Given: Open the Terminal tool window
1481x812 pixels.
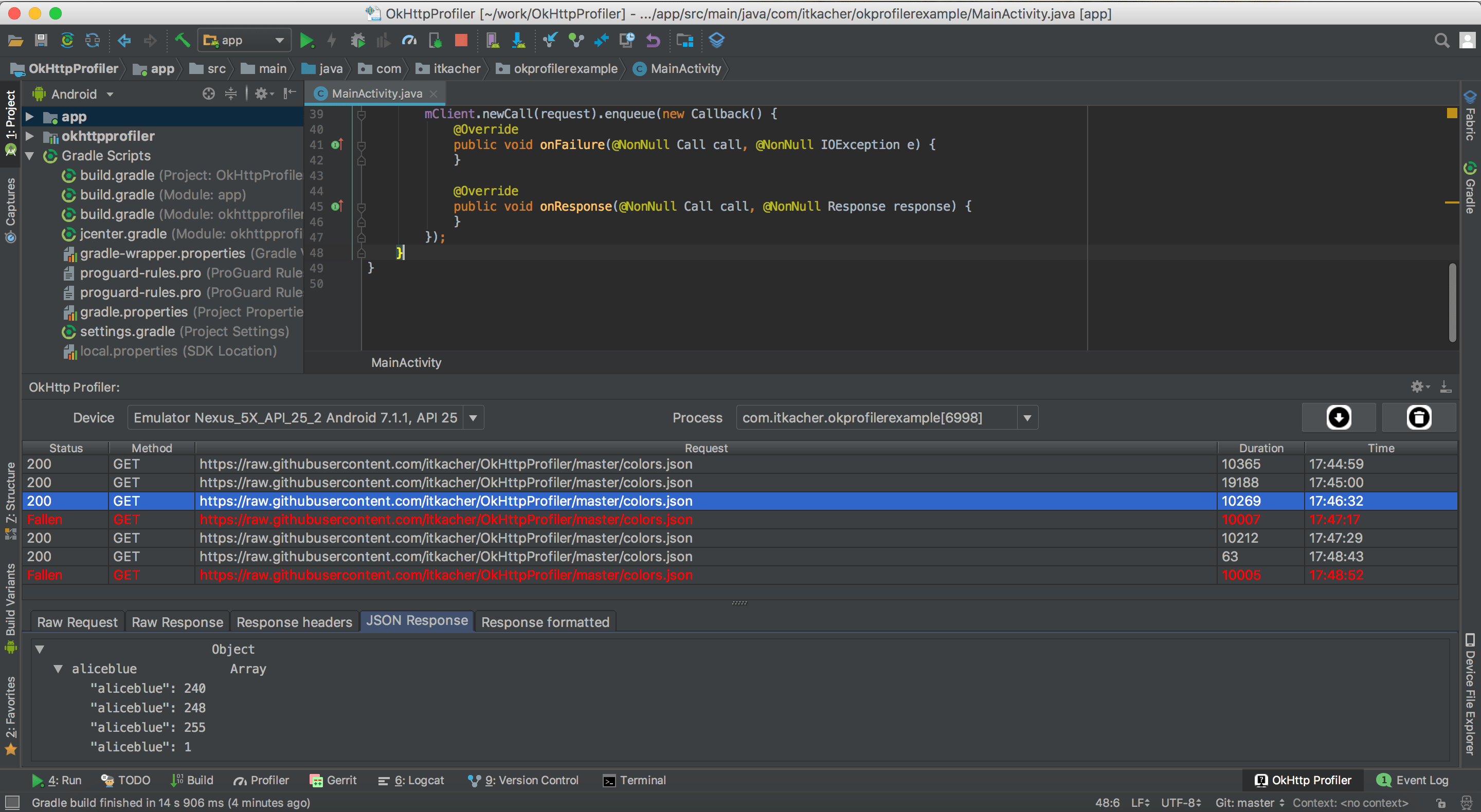Looking at the screenshot, I should (x=635, y=780).
